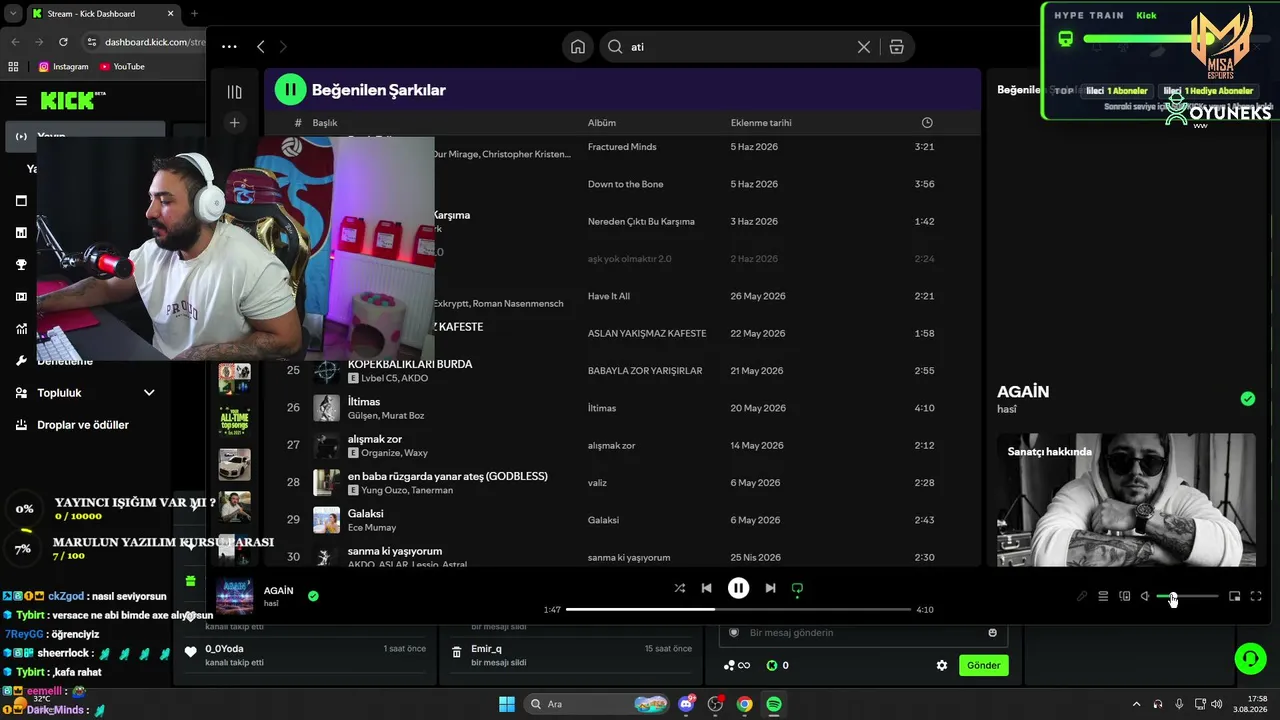Open album link Down to the Bone
Image resolution: width=1280 pixels, height=720 pixels.
tap(625, 184)
